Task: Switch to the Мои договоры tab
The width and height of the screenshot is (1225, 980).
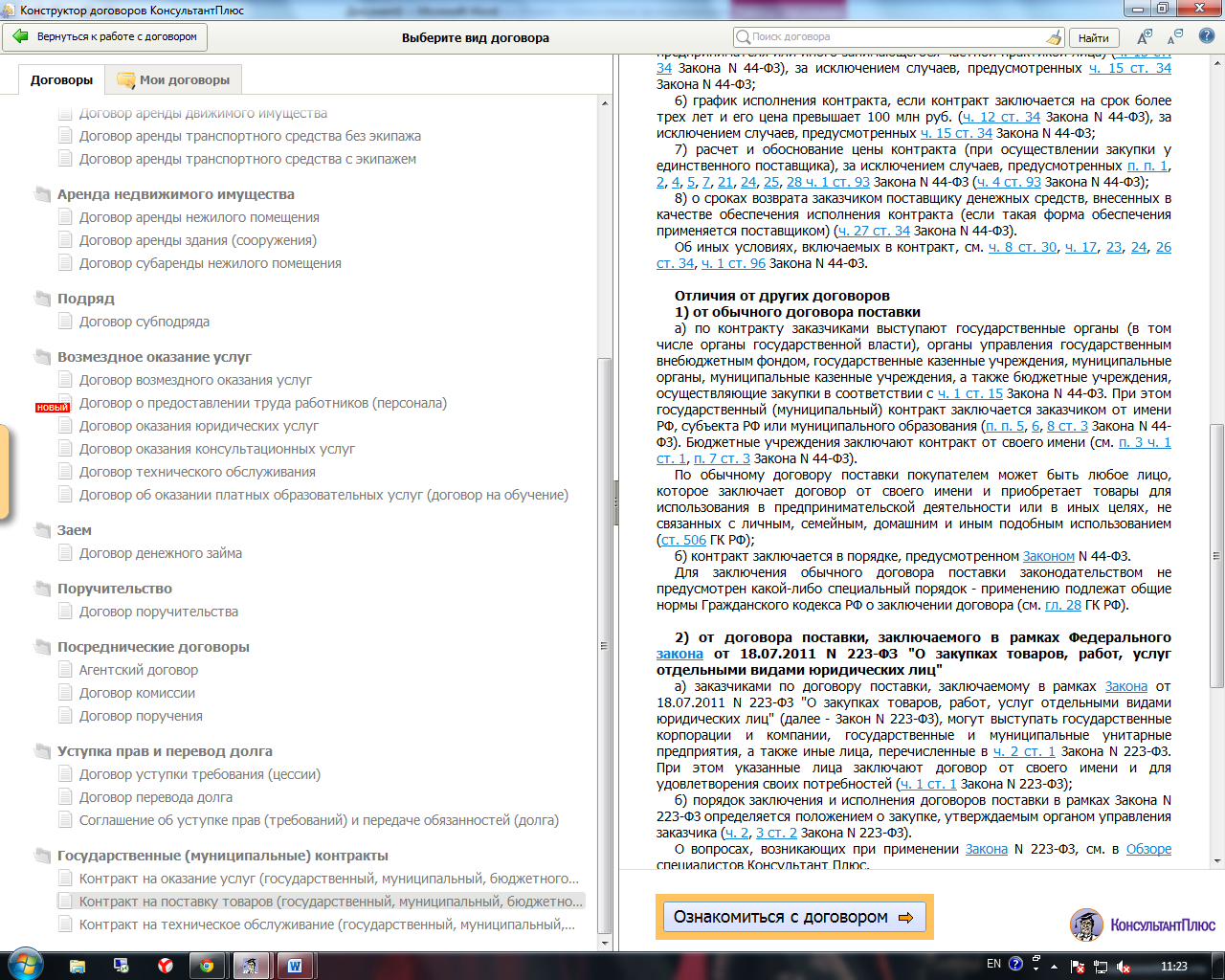Action: (x=173, y=79)
